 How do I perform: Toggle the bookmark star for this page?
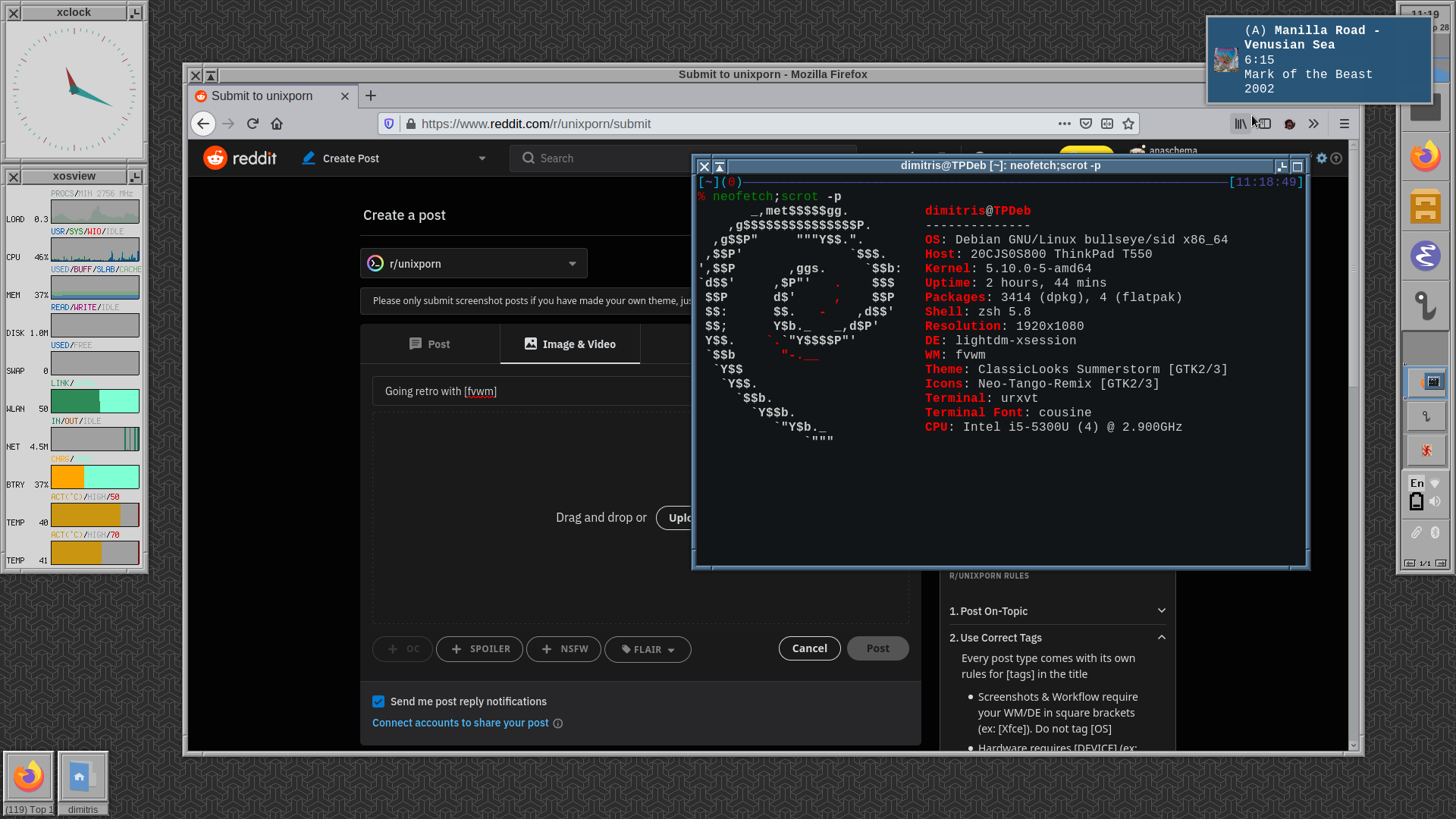[x=1128, y=124]
